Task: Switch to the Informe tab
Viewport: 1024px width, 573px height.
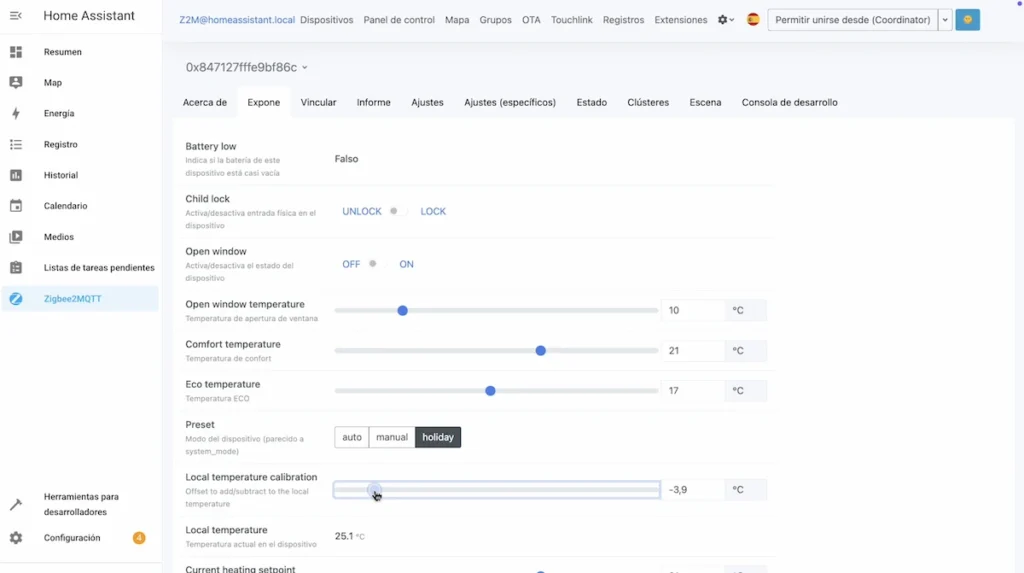Action: coord(374,103)
